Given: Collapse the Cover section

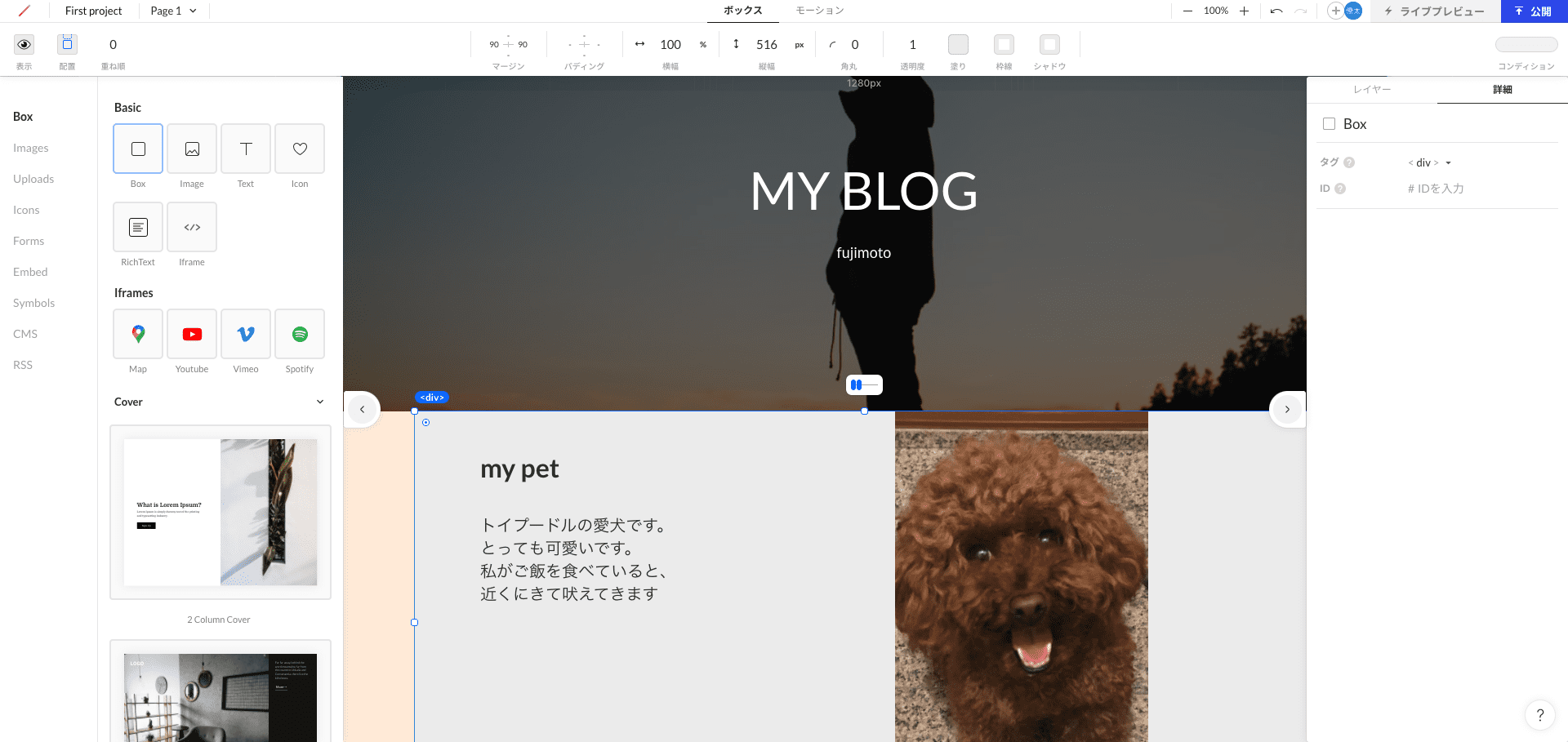Looking at the screenshot, I should tap(319, 402).
